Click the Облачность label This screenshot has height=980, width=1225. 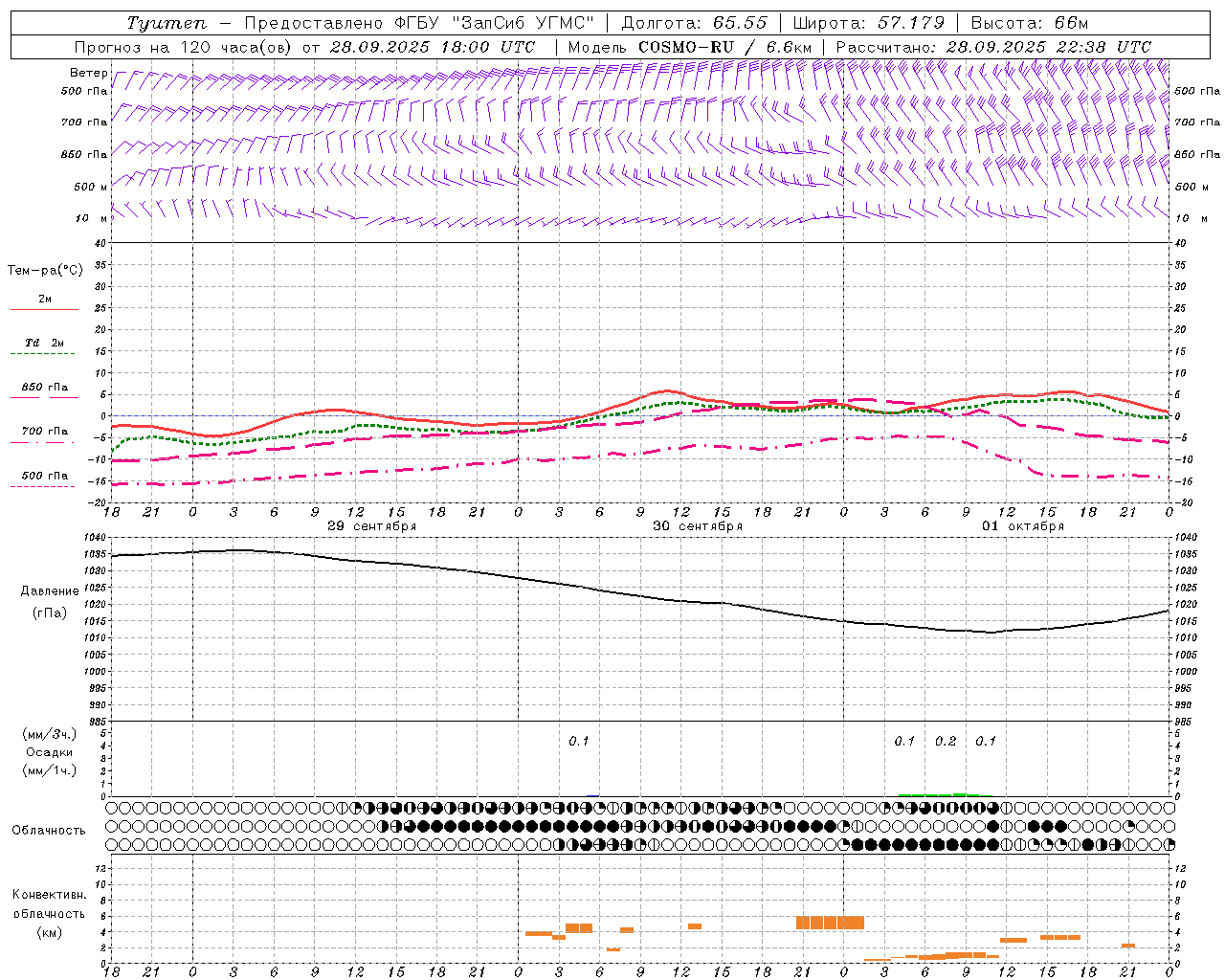click(x=48, y=831)
